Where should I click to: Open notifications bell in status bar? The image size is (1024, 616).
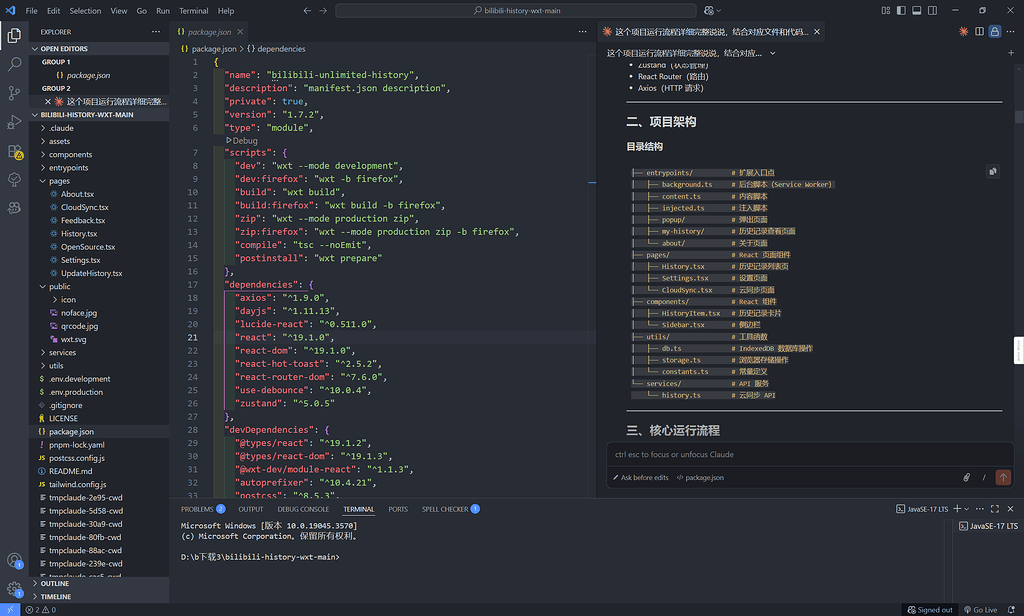coord(1012,609)
